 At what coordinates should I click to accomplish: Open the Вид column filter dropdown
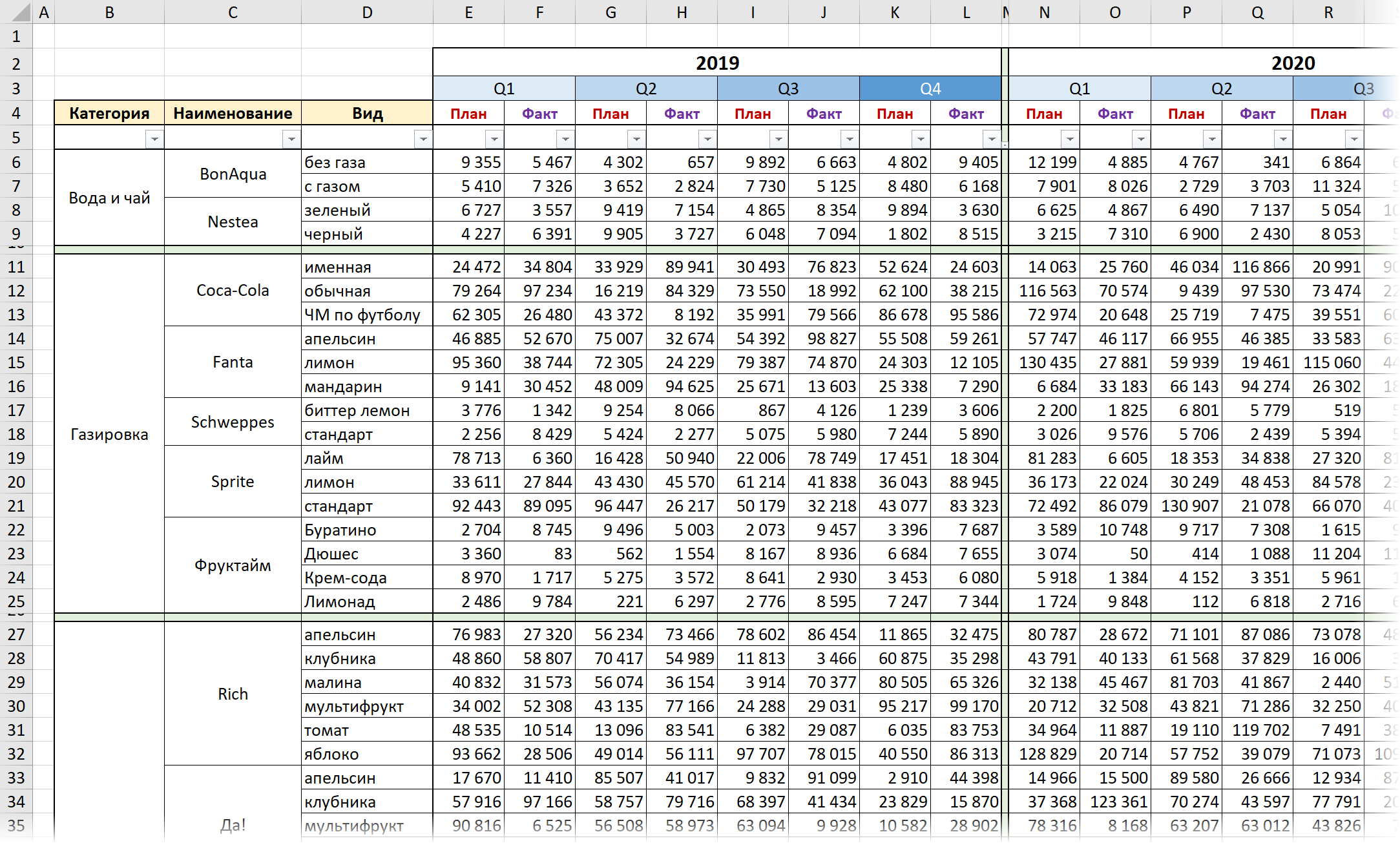(x=423, y=139)
